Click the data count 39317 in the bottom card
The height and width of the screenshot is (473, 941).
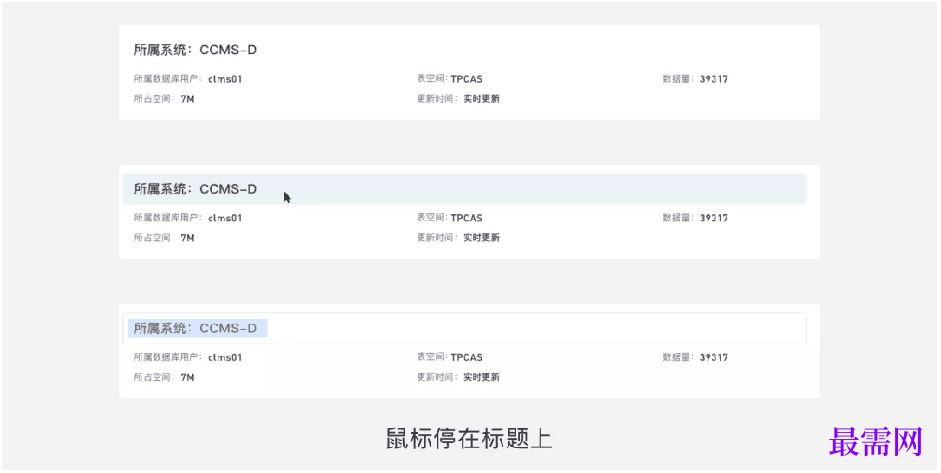click(714, 358)
